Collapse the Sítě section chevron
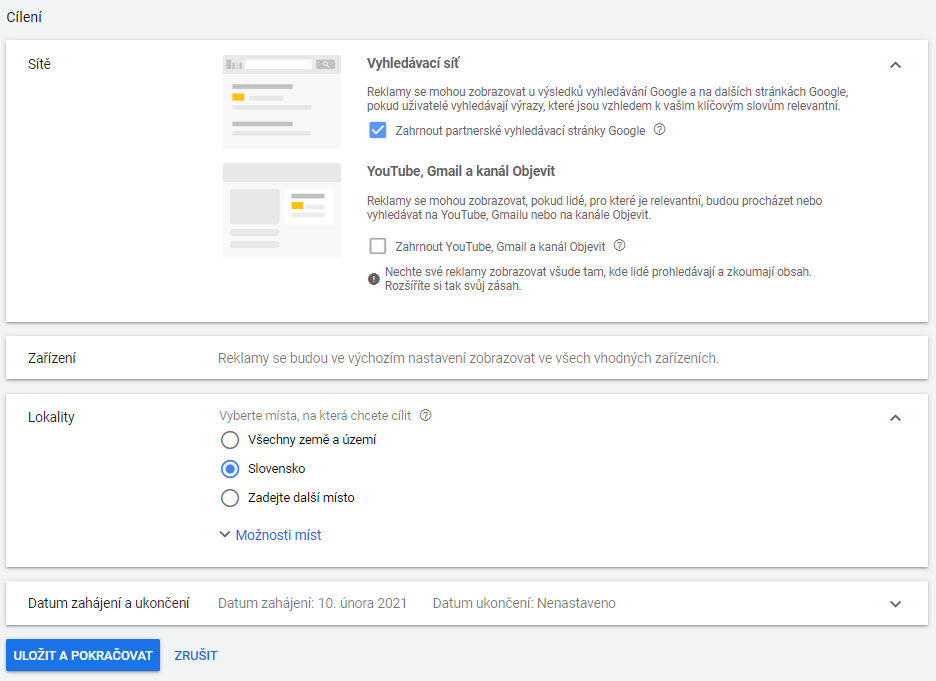Viewport: 936px width, 681px height. 895,64
